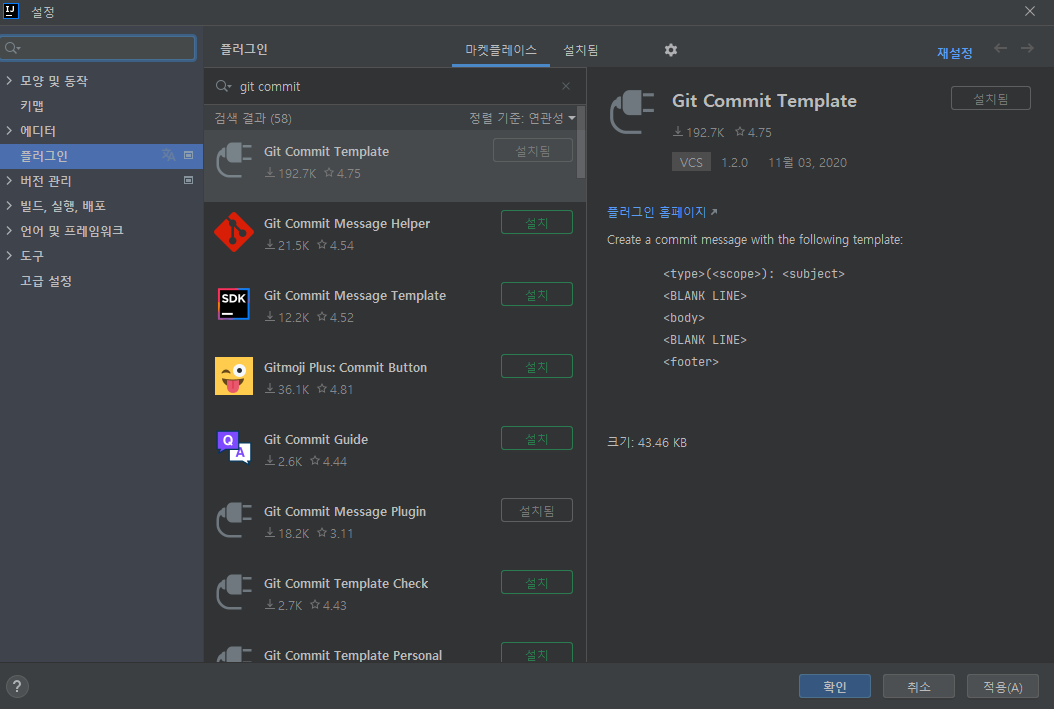Click the Git Commit Template plug icon
Screen dimensions: 1054x709
[x=233, y=161]
